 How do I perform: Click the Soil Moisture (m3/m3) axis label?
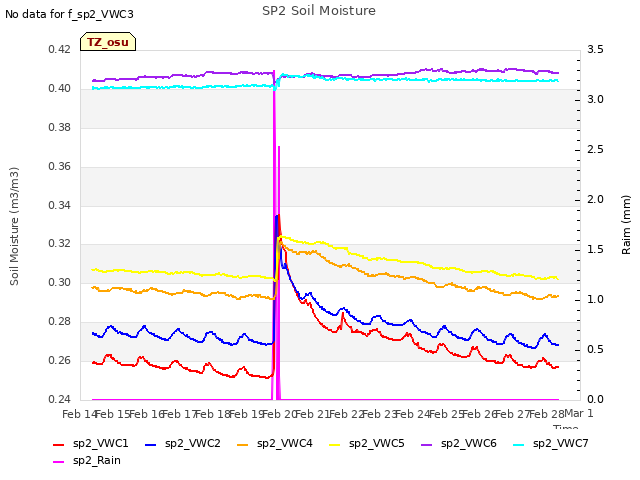pos(14,226)
